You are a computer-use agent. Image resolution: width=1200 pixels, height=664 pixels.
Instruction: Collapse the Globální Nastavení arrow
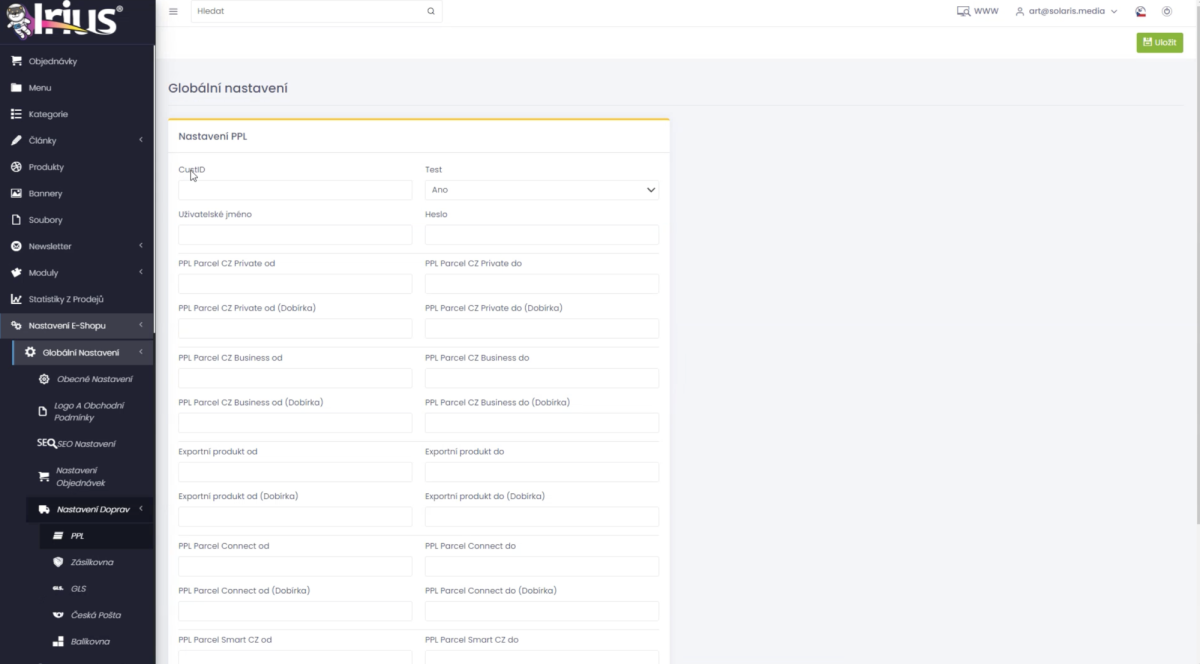click(x=141, y=352)
